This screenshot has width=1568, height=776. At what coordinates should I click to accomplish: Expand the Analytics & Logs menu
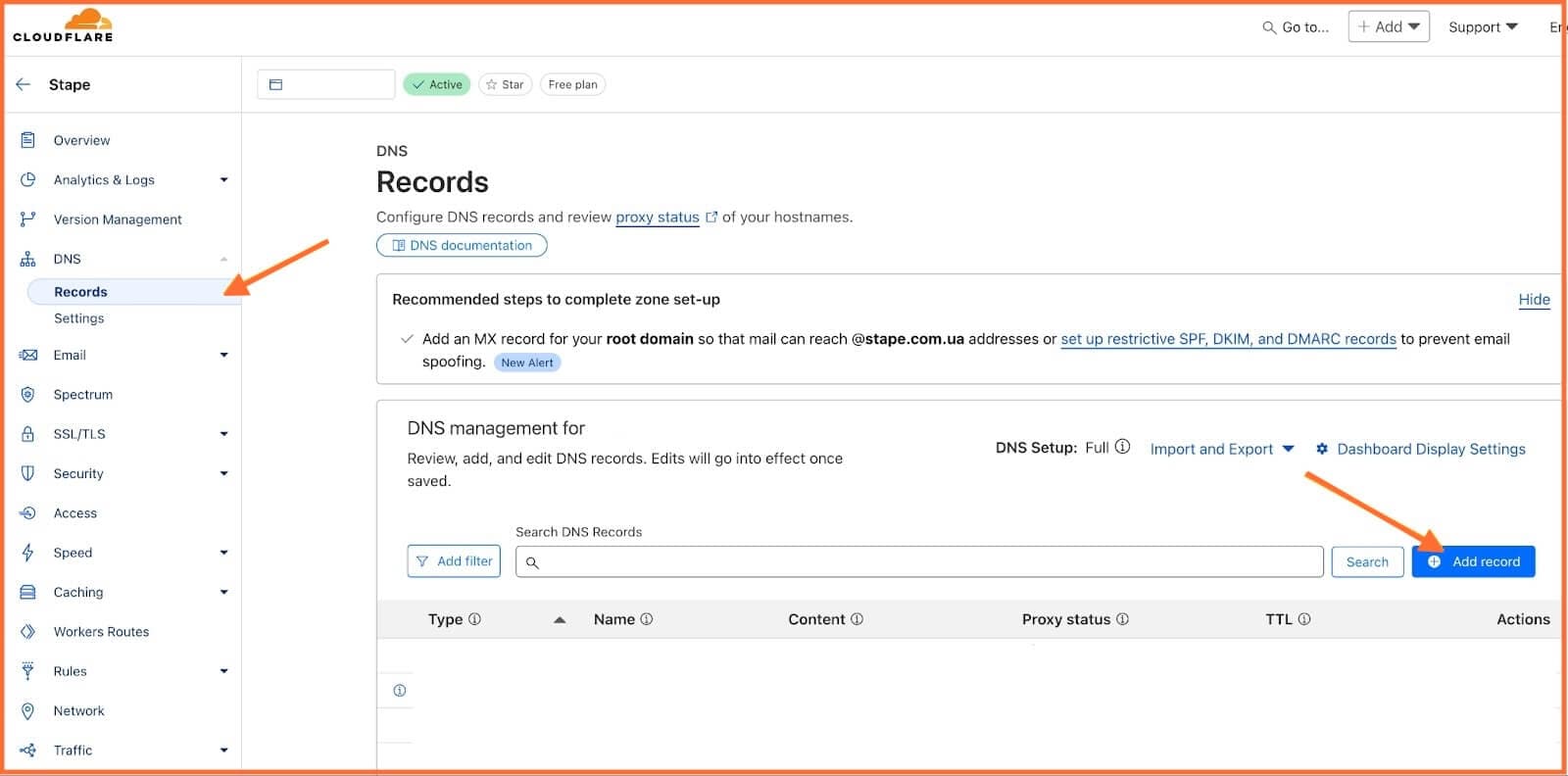(x=223, y=180)
